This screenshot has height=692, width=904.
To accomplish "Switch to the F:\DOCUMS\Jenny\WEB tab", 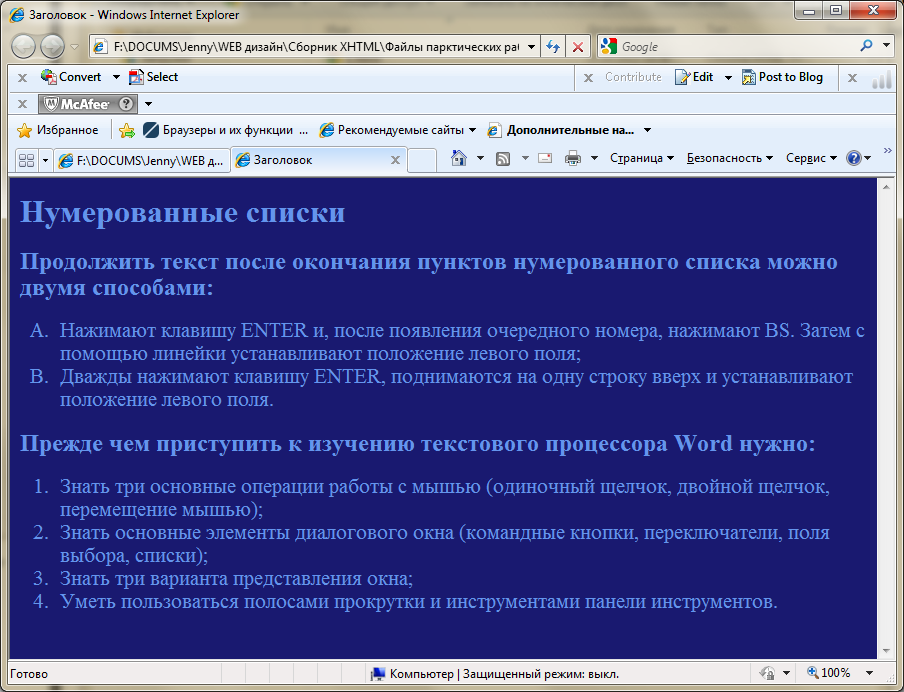I will [140, 160].
